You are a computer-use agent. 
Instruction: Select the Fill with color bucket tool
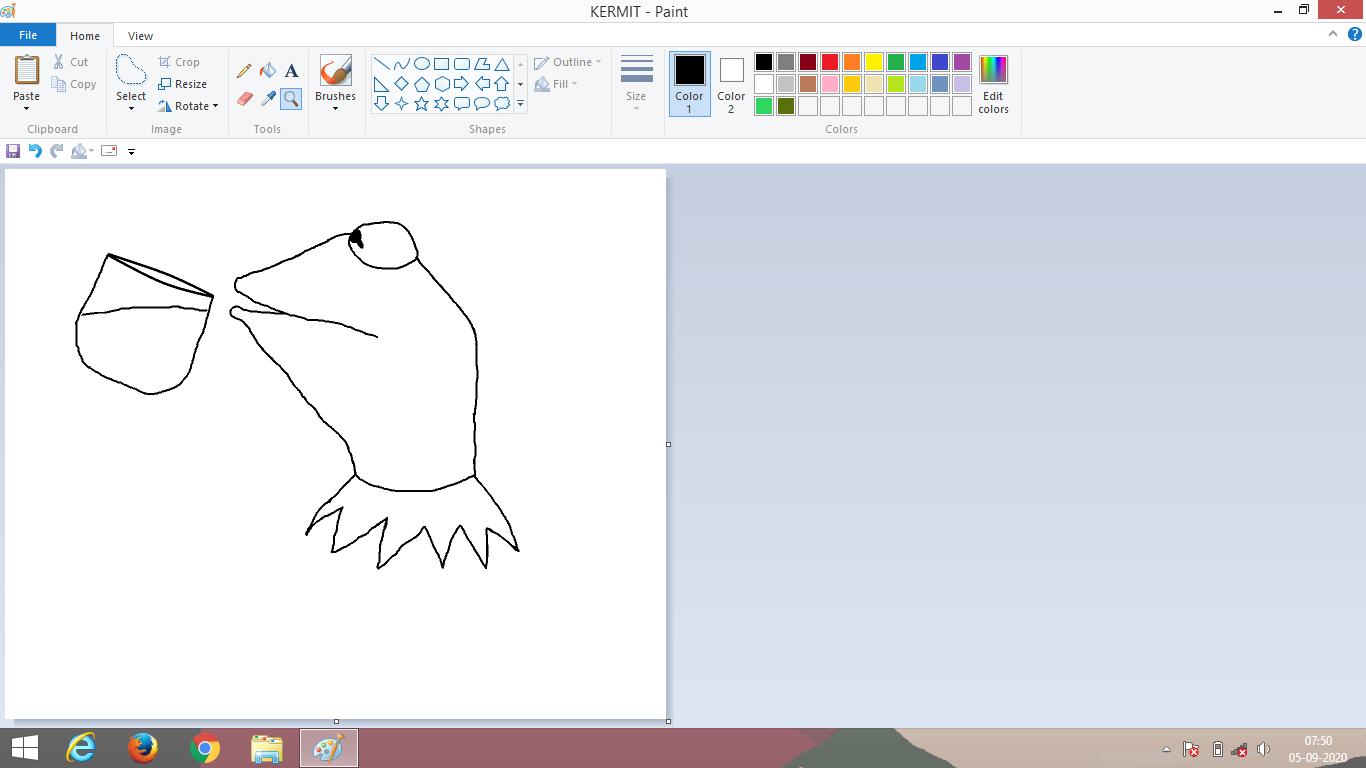[268, 71]
